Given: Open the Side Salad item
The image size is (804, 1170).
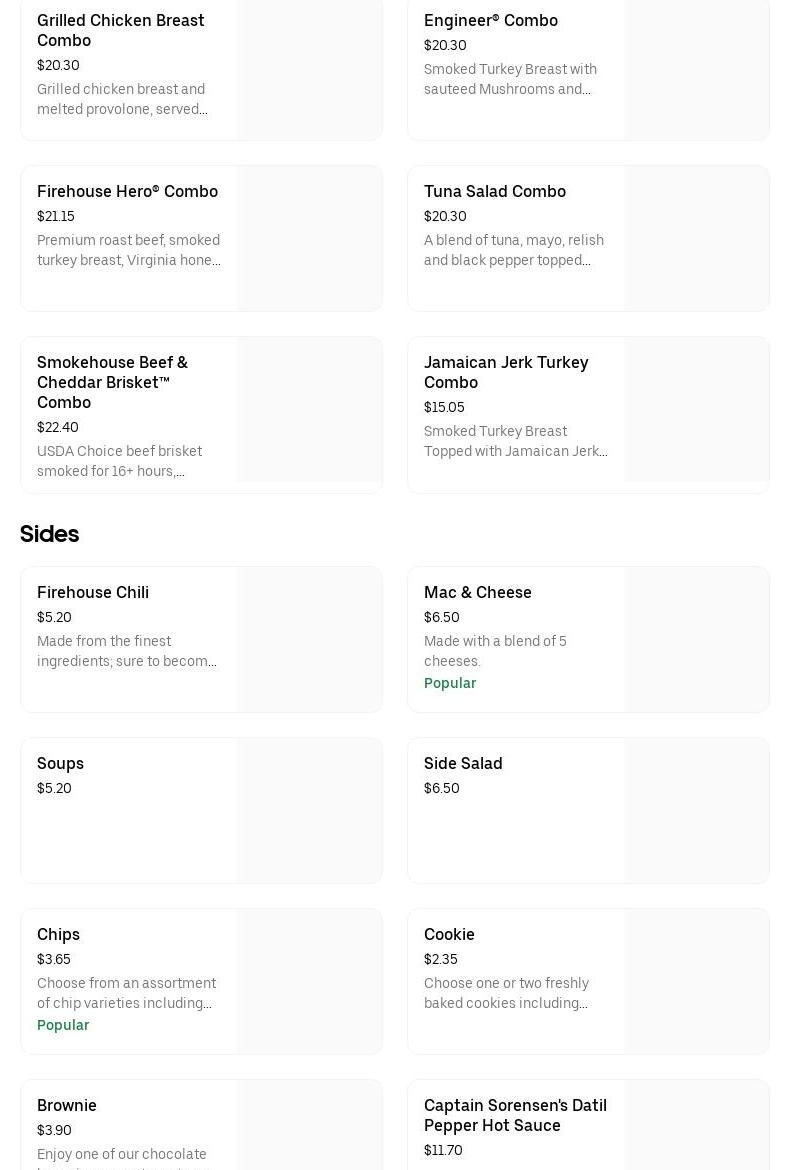Looking at the screenshot, I should tap(463, 763).
